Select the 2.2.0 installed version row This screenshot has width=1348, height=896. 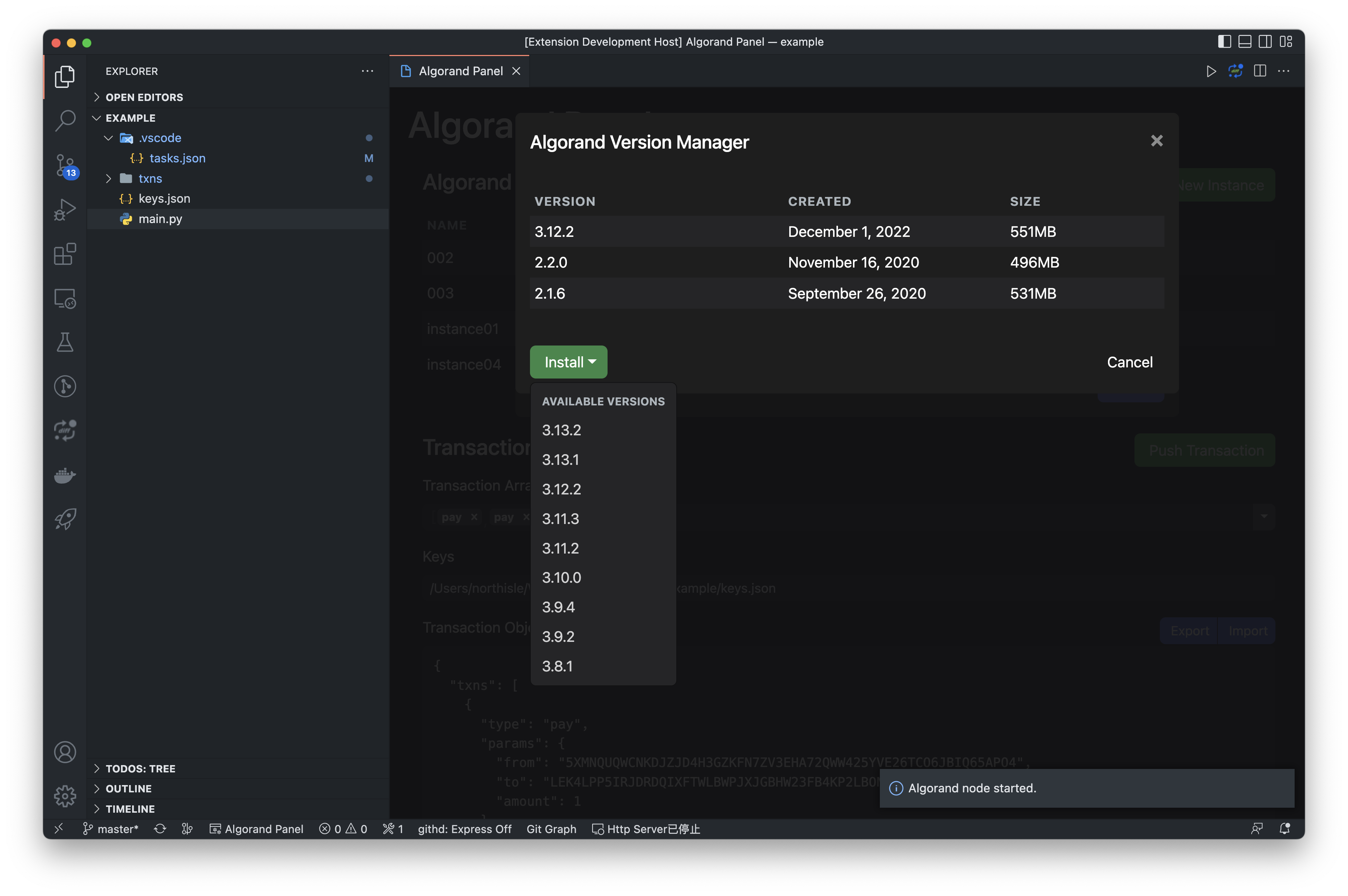tap(846, 263)
